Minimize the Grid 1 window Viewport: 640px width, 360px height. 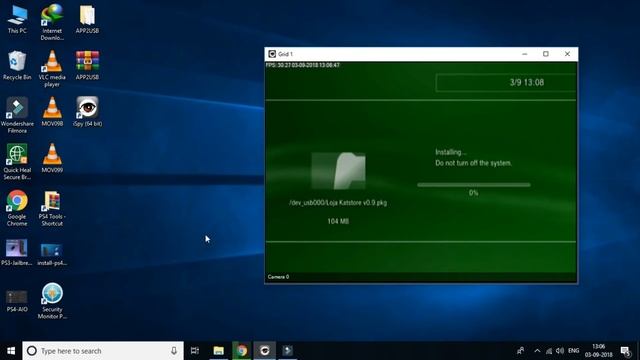(x=524, y=54)
